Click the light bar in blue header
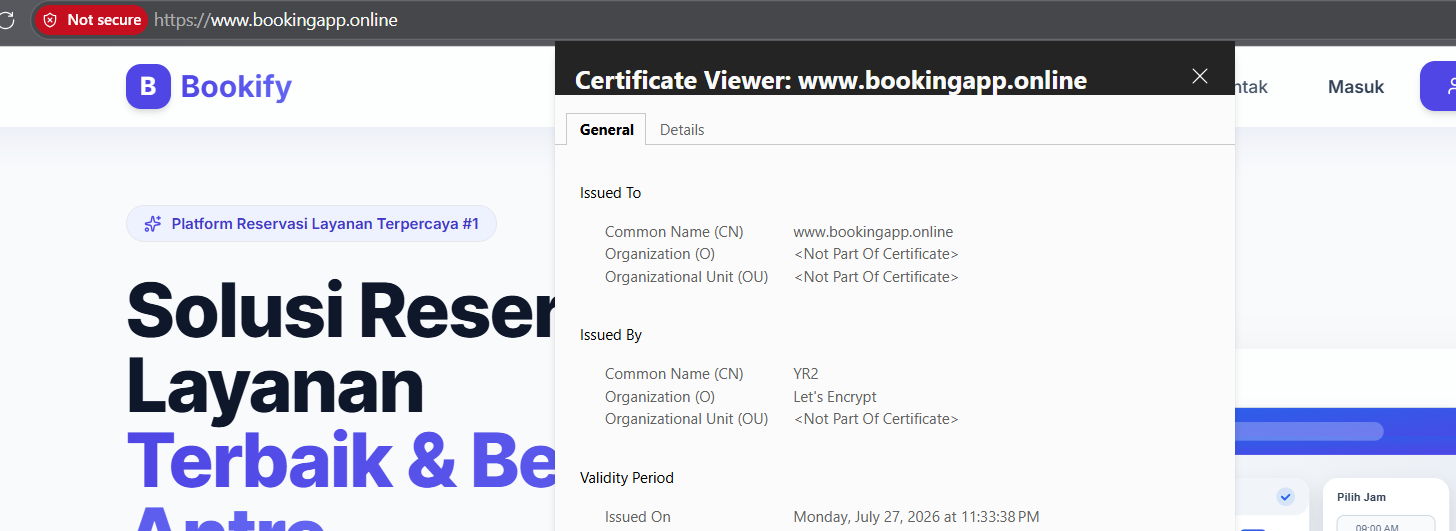The image size is (1456, 531). click(1310, 431)
